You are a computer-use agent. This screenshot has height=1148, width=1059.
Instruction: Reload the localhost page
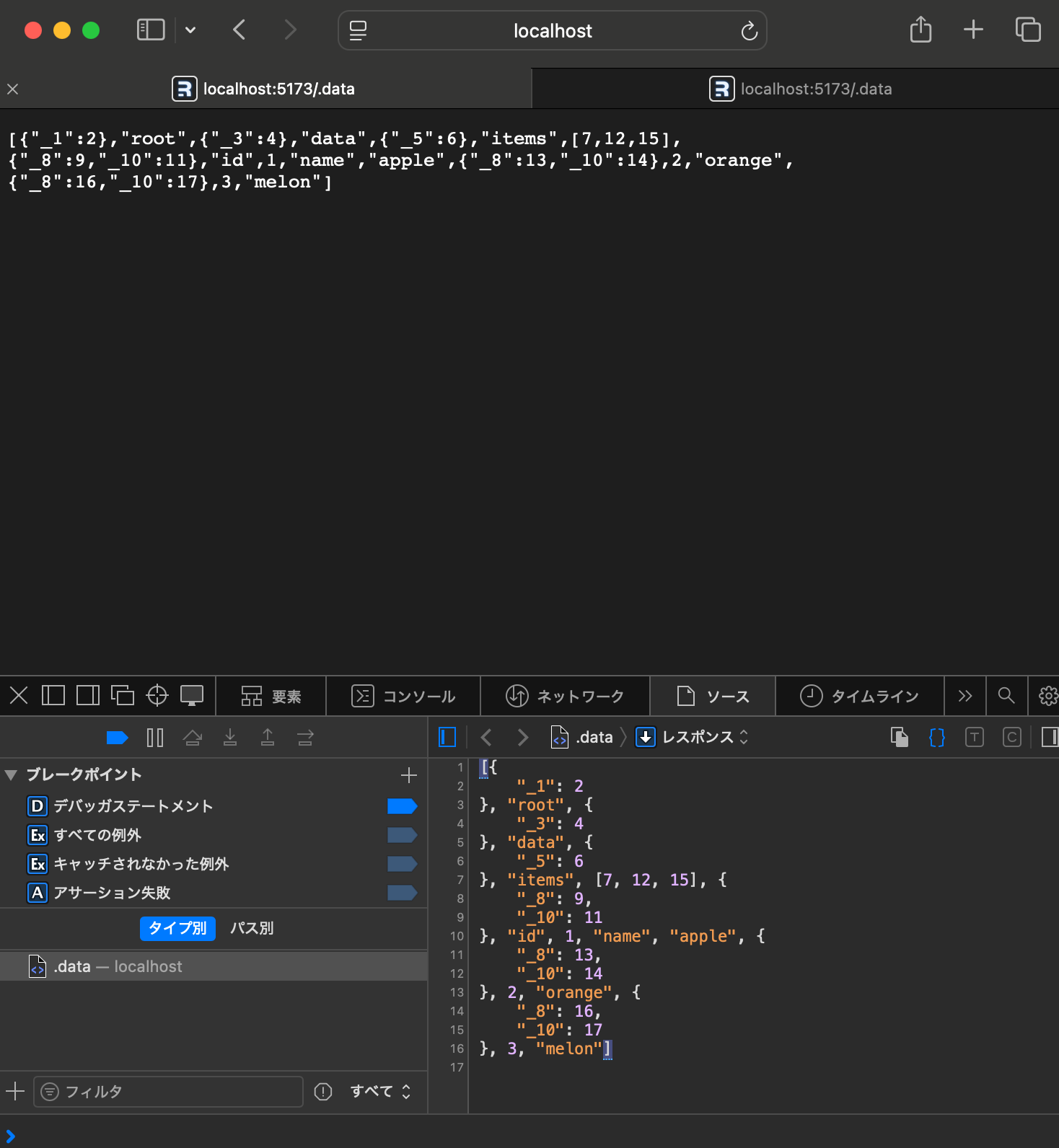[749, 31]
